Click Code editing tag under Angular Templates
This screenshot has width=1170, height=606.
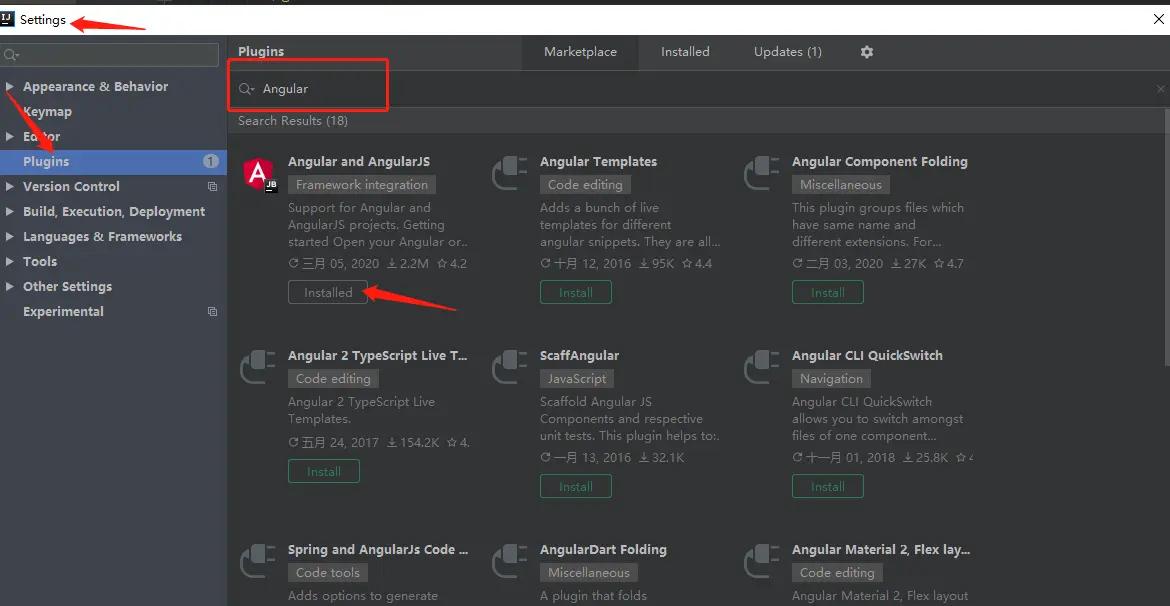click(x=585, y=185)
